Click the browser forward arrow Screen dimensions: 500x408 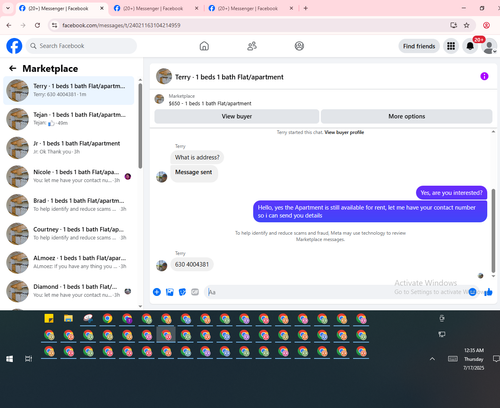click(23, 25)
